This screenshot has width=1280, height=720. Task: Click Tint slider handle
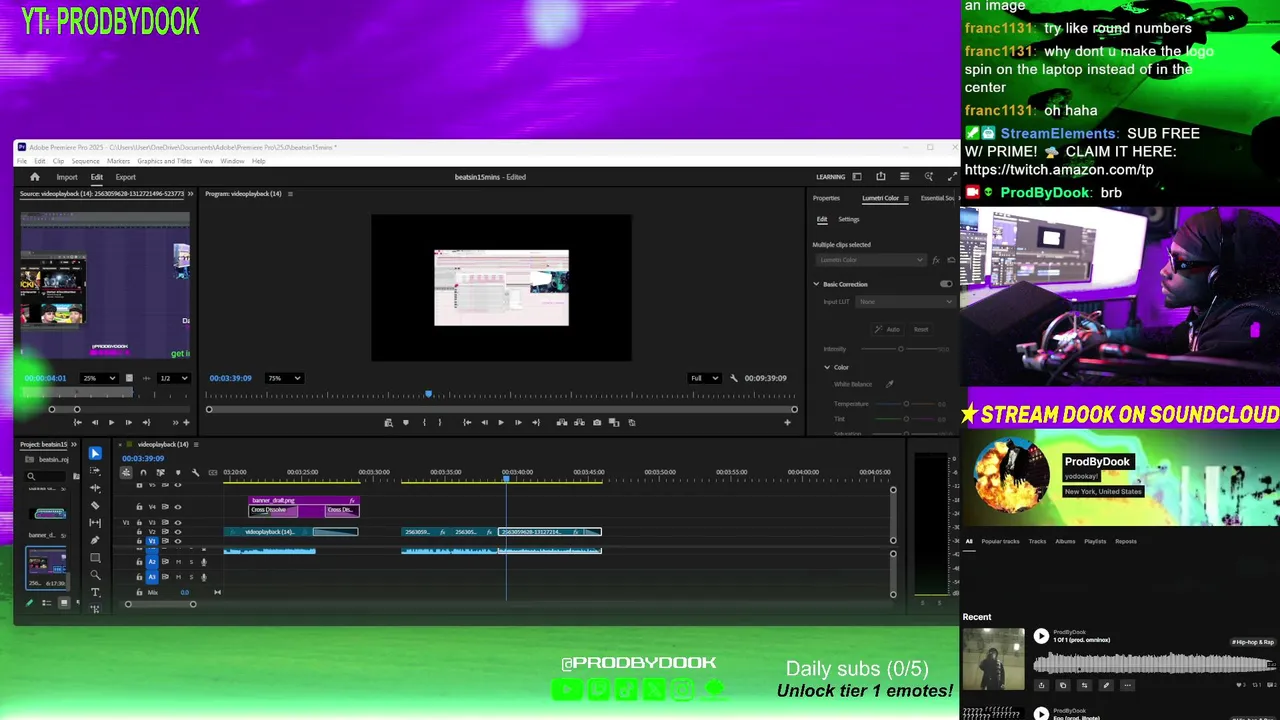(906, 419)
